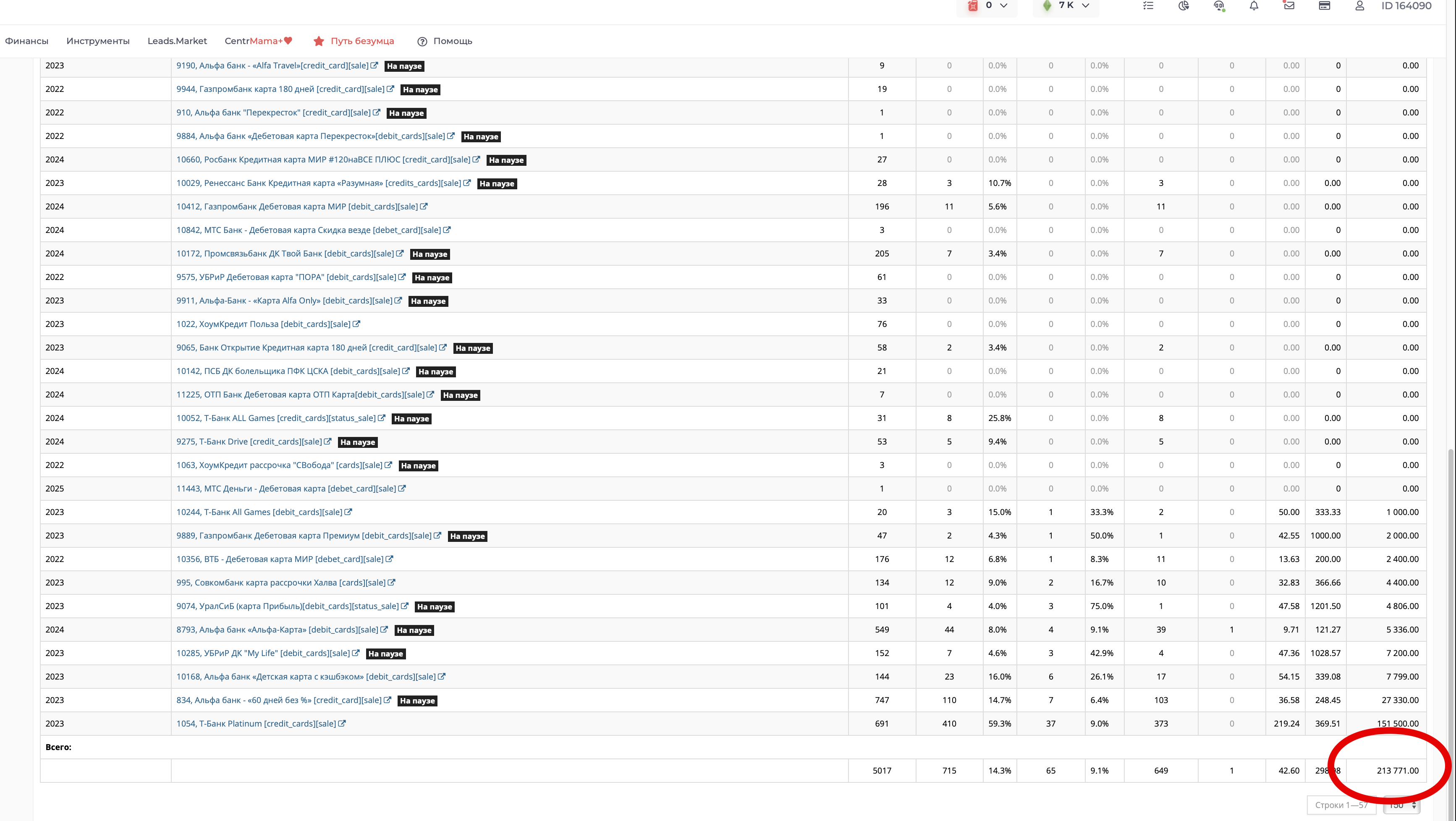The width and height of the screenshot is (1456, 821).
Task: Open offer 9884 Альфа Дебетовая карта Перекресток
Action: click(310, 136)
